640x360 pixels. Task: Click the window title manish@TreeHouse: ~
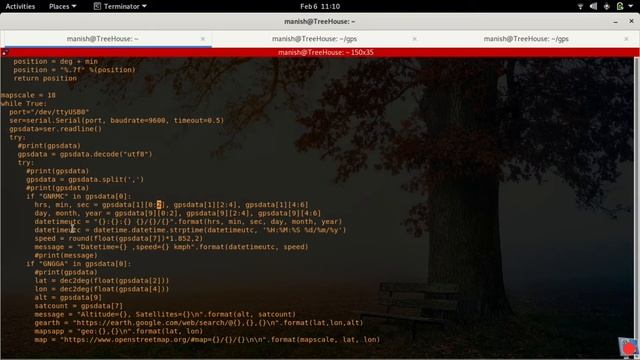pos(320,21)
